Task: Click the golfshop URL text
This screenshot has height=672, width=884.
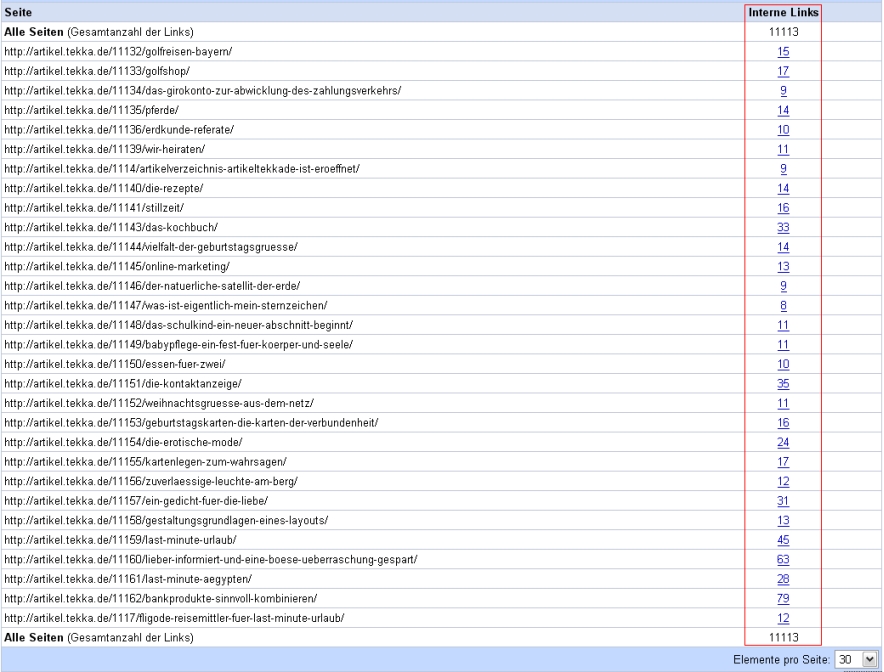Action: [97, 71]
